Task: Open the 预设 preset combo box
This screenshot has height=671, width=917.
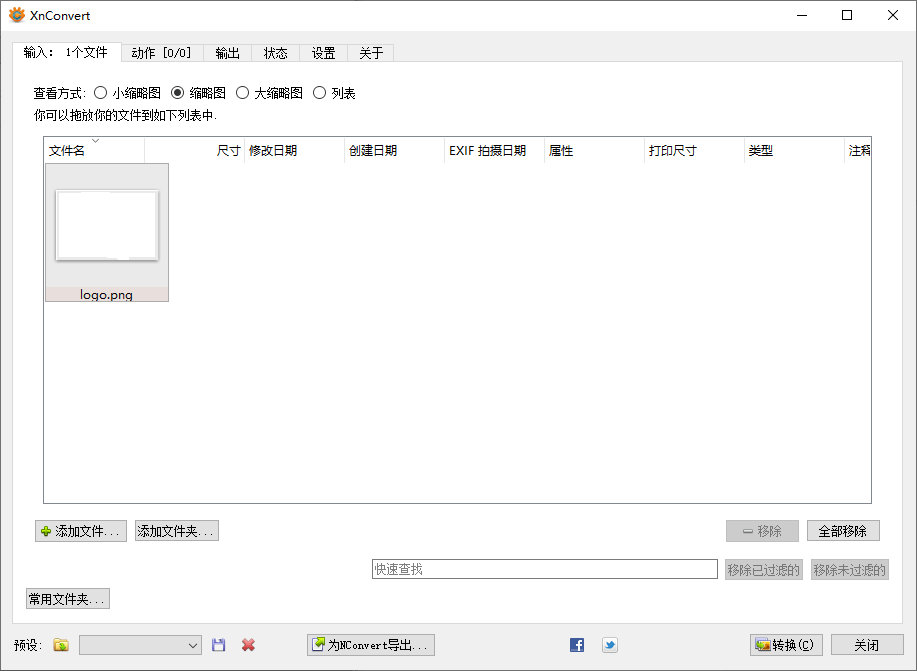Action: tap(140, 645)
